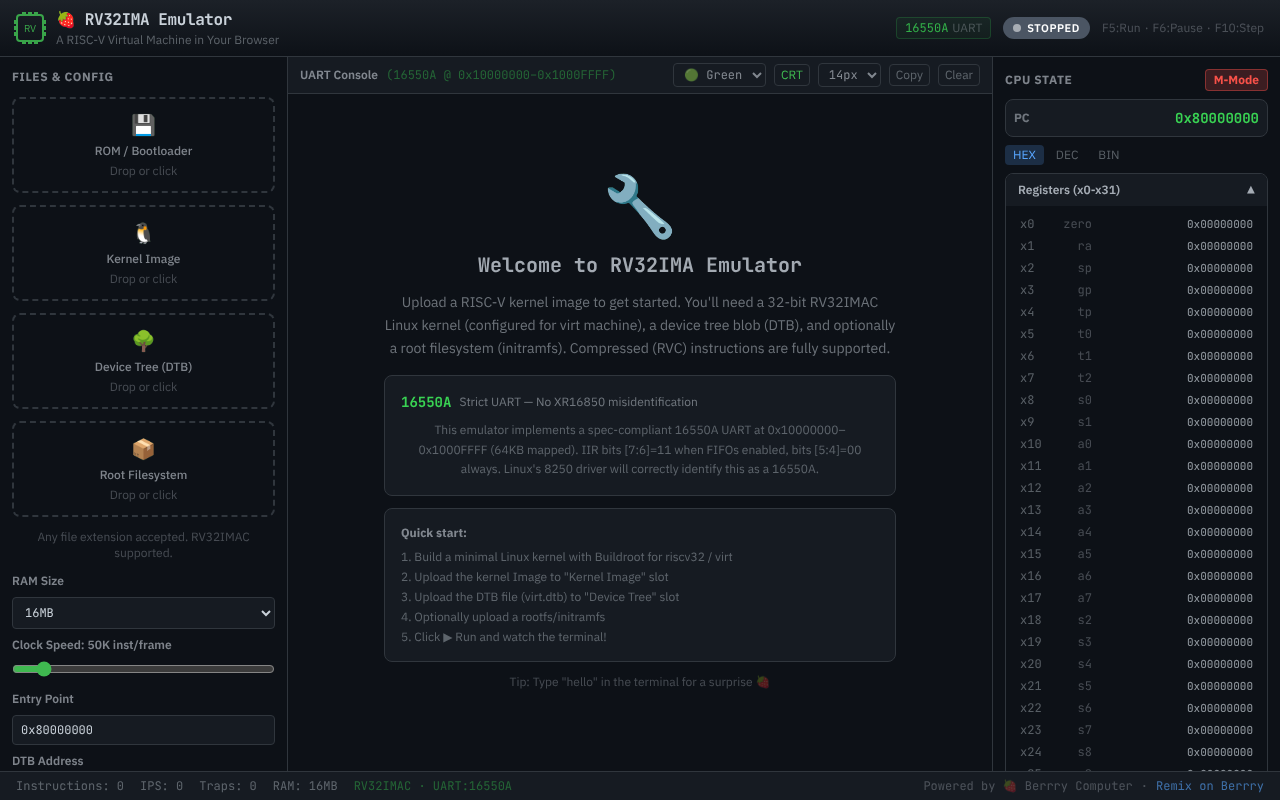Viewport: 1280px width, 800px height.
Task: Open the Green terminal color dropdown
Action: coord(719,75)
